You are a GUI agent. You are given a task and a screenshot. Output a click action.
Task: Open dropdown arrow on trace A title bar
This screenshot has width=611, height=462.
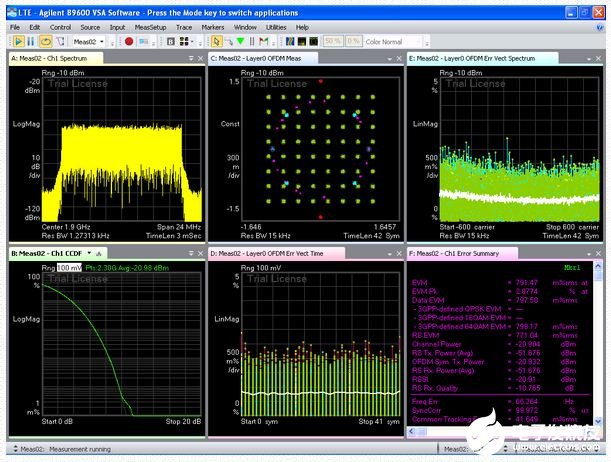point(189,59)
